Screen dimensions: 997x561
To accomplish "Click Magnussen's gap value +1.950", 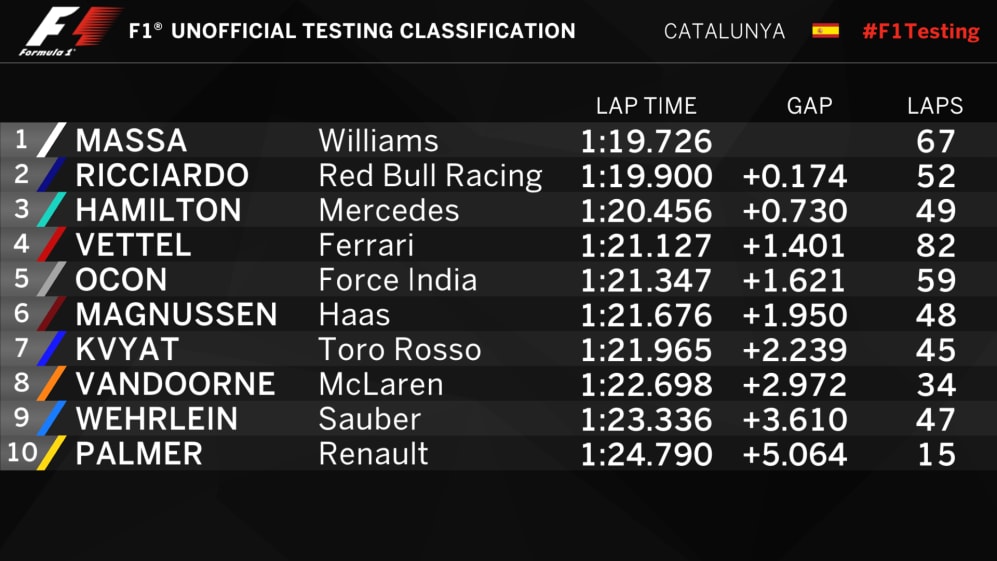I will (794, 315).
